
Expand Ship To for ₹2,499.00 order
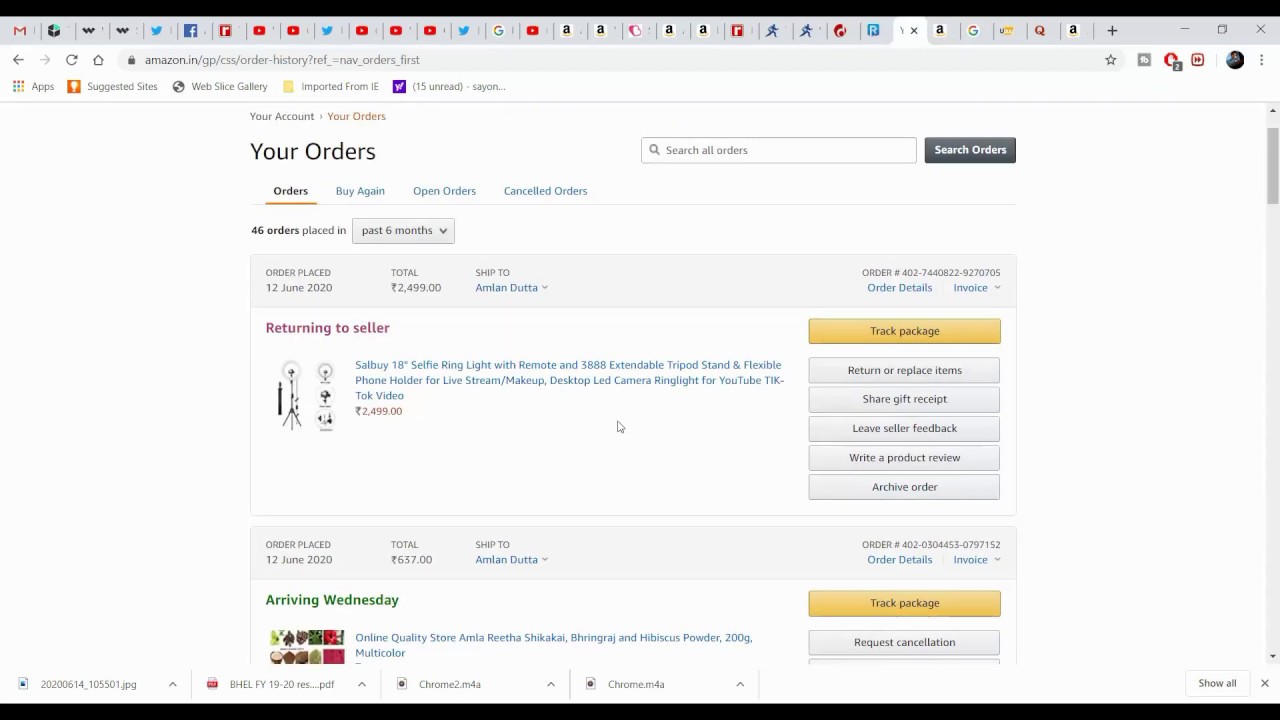click(511, 288)
